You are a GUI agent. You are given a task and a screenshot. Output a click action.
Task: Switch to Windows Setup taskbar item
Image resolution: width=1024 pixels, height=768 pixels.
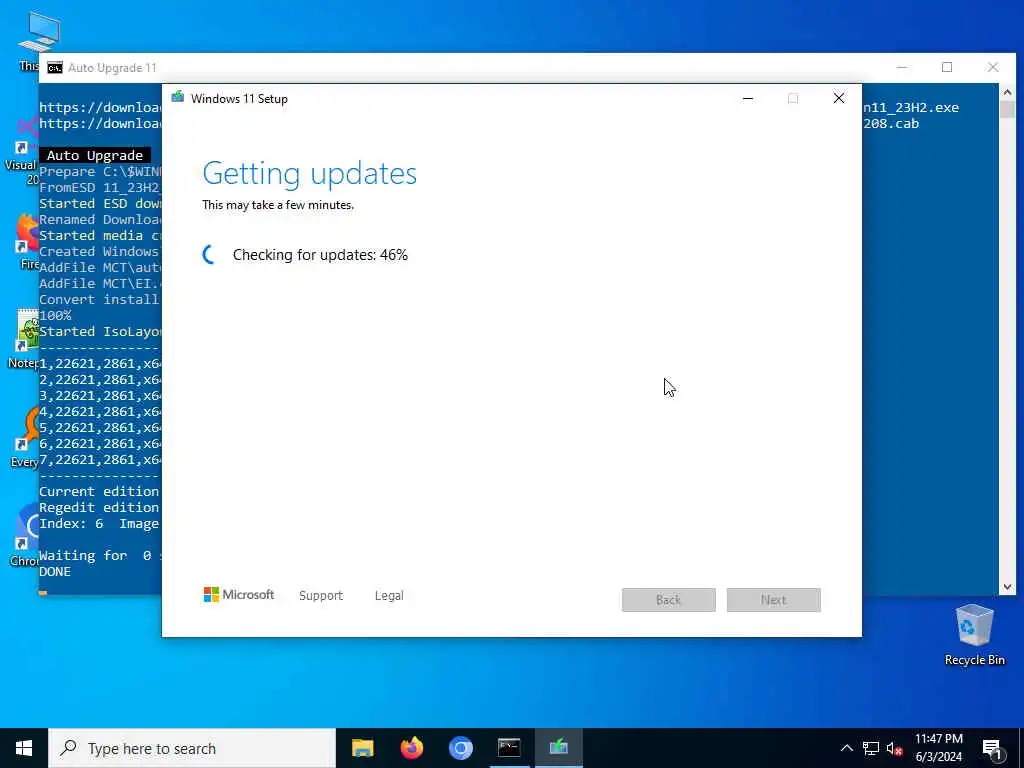(558, 748)
